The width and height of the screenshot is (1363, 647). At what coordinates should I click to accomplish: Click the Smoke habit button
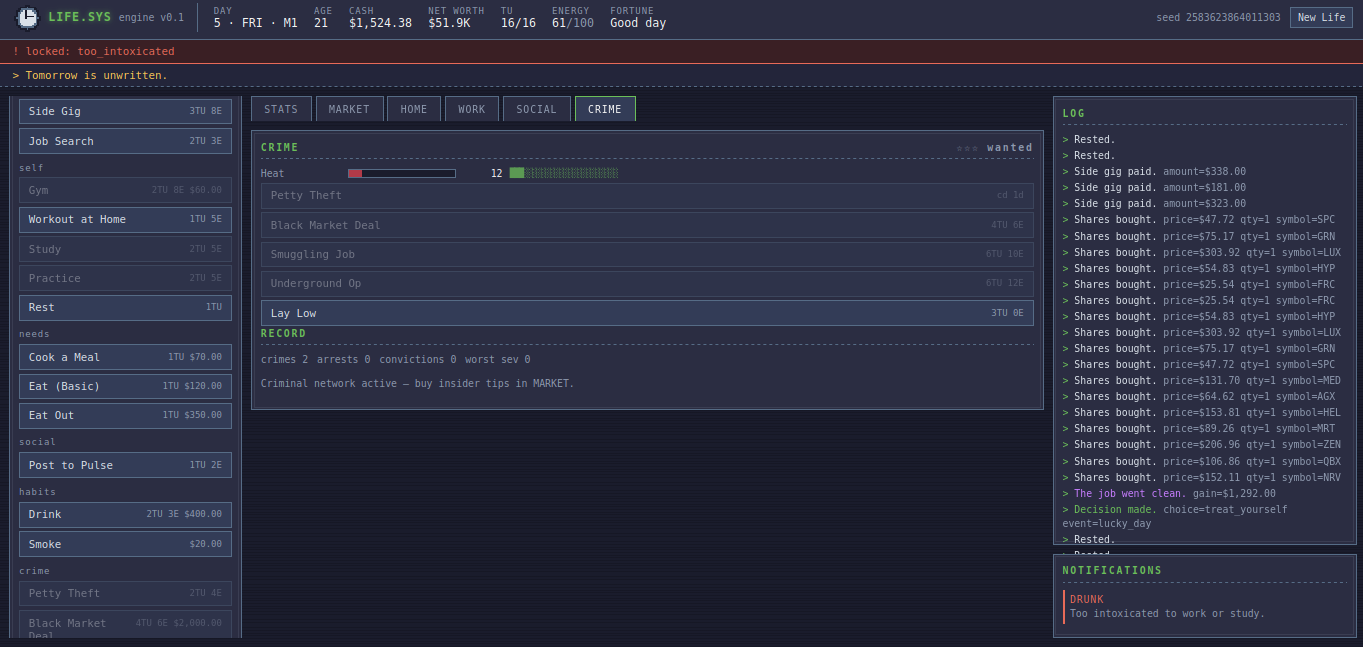(125, 544)
